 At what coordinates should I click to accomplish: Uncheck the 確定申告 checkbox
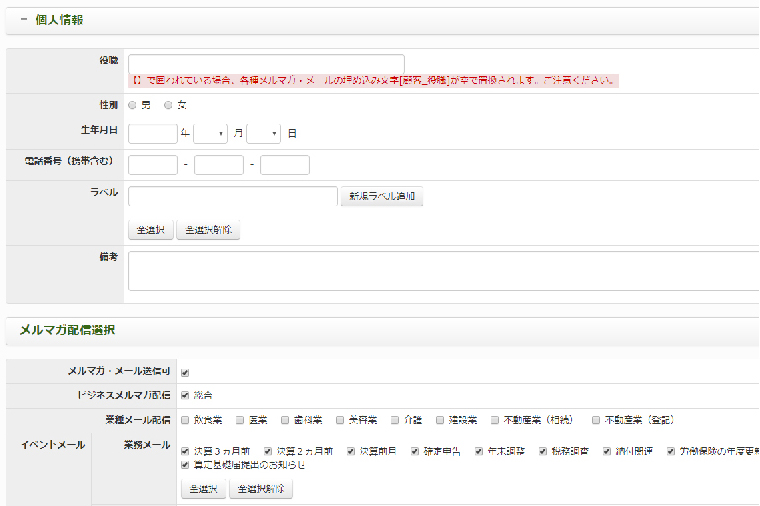coord(415,451)
